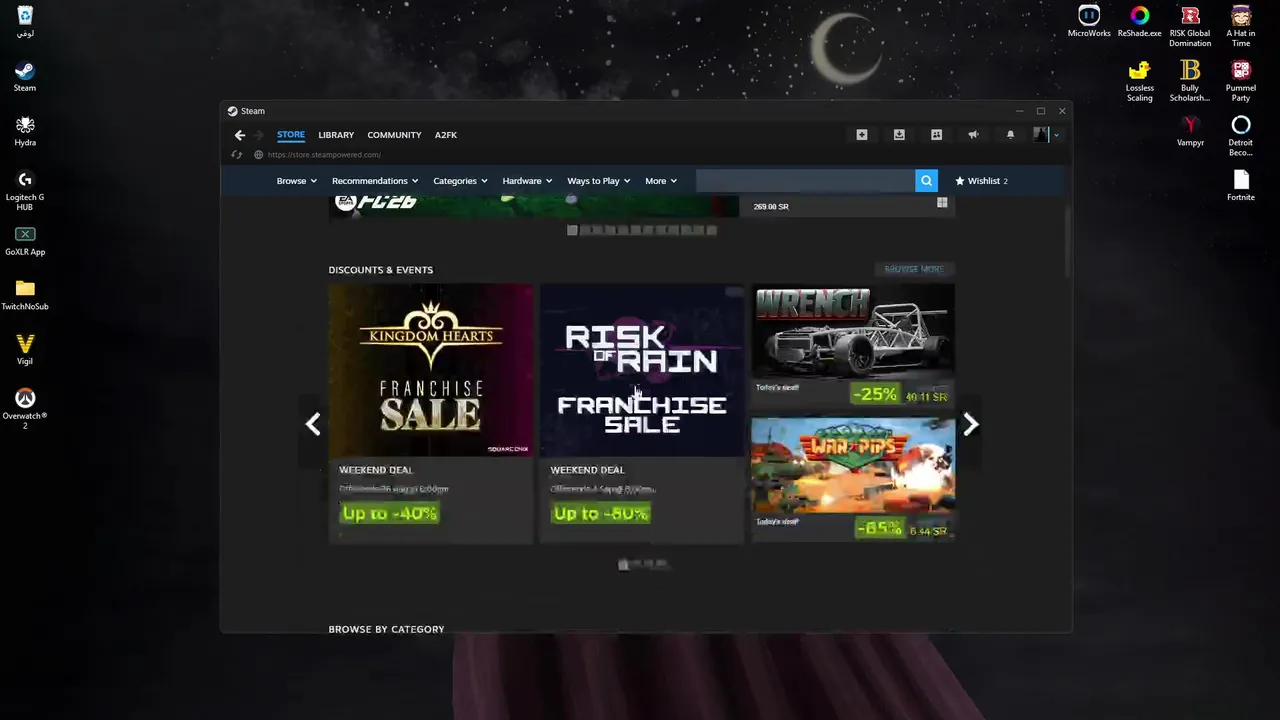This screenshot has width=1280, height=720.
Task: Launch GoXLR App from desktop
Action: point(25,241)
